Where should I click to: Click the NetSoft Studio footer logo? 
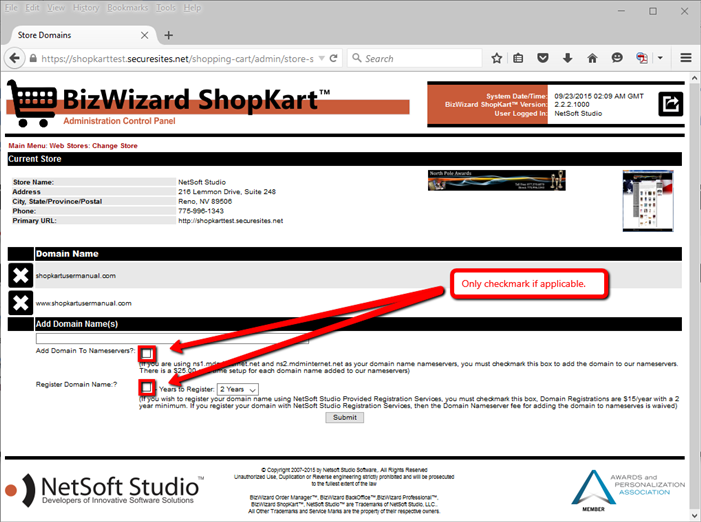click(x=104, y=490)
